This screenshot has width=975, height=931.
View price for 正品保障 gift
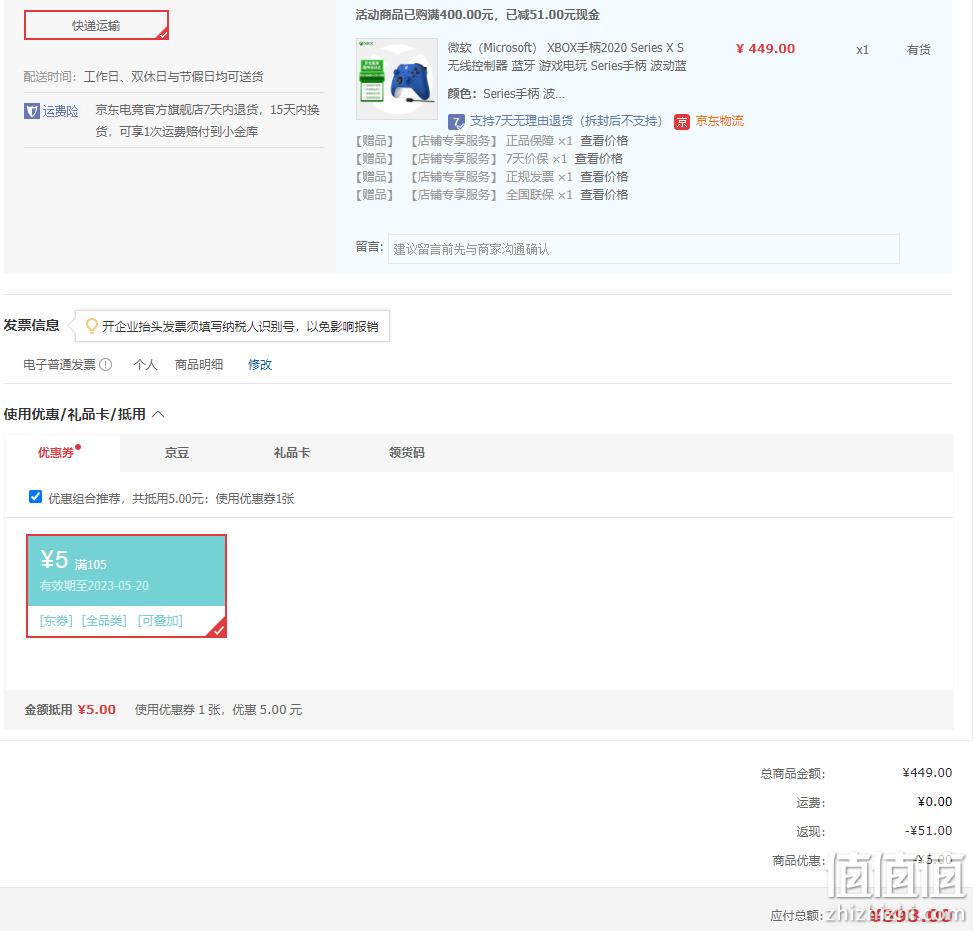[x=604, y=141]
